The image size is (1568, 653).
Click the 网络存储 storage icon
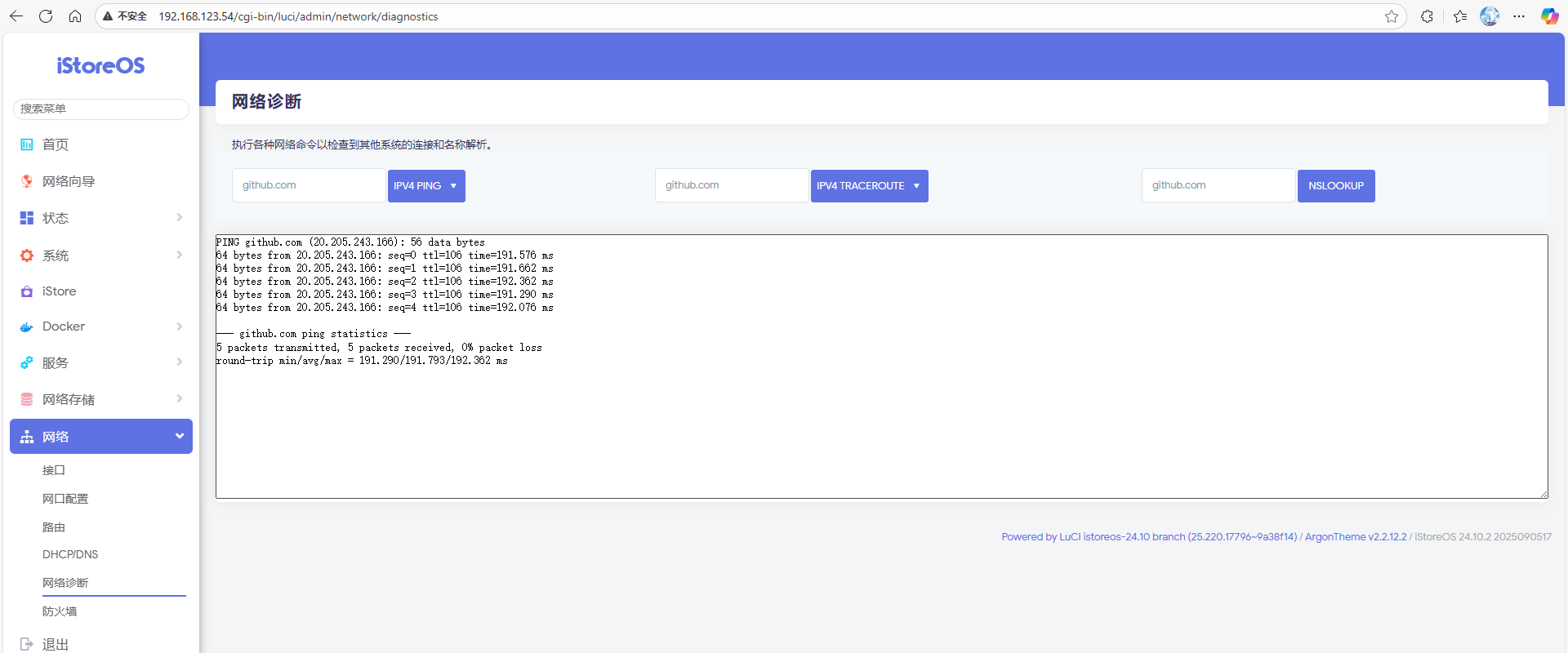27,399
